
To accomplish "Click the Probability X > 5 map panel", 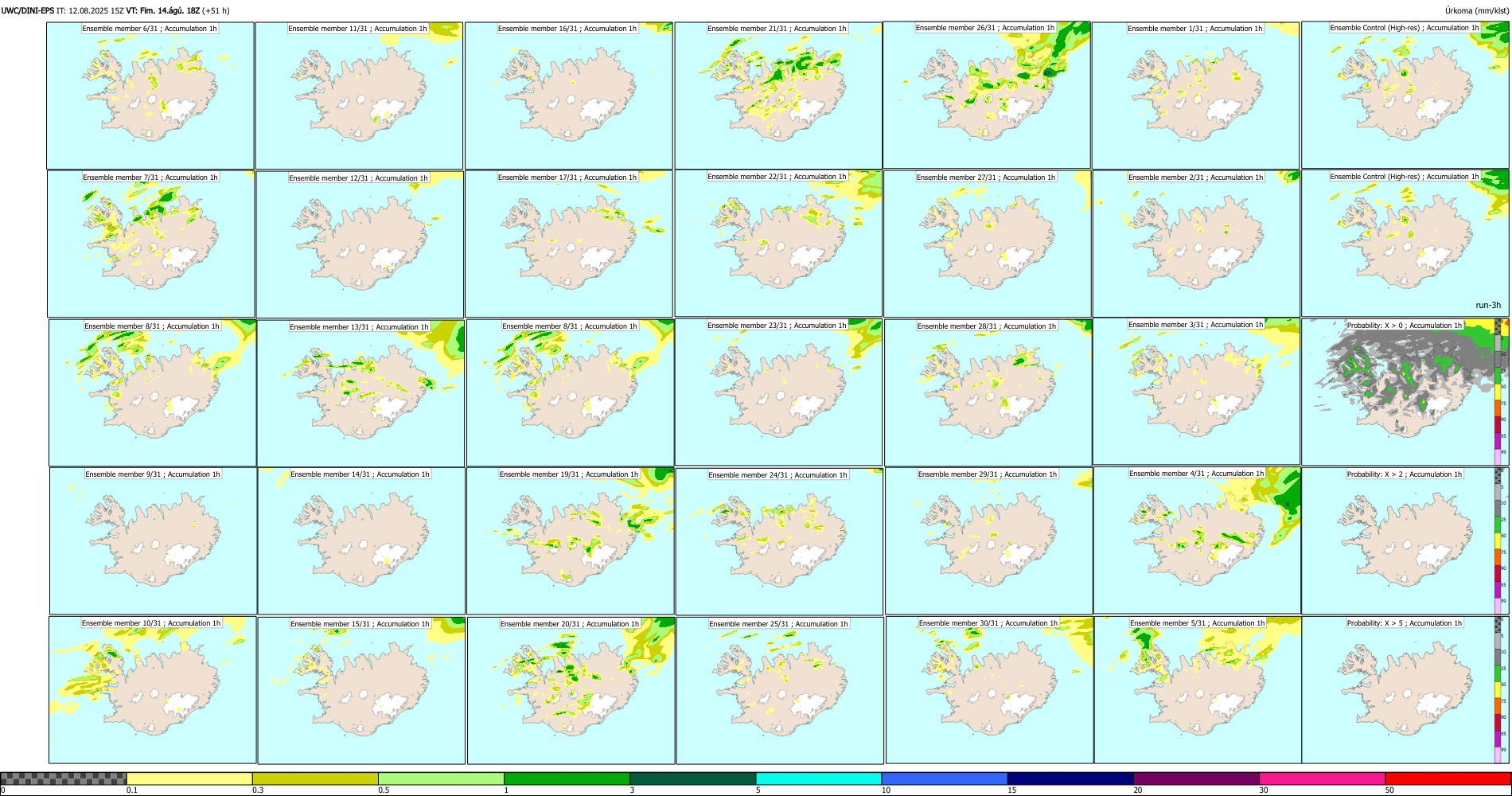I will point(1405,690).
